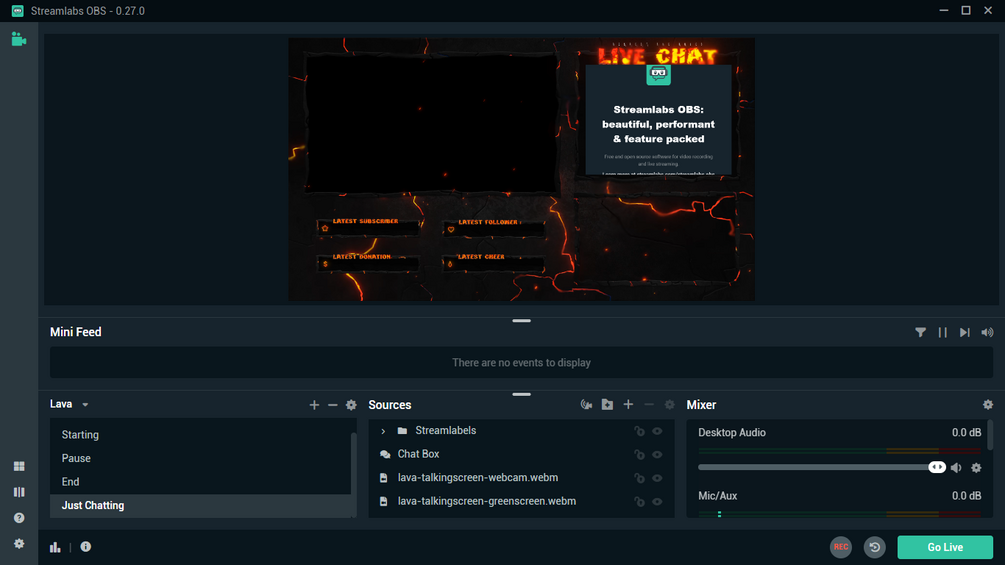Screen dimensions: 1005x565
Task: Click the Latest Follower label in preview
Action: point(488,222)
